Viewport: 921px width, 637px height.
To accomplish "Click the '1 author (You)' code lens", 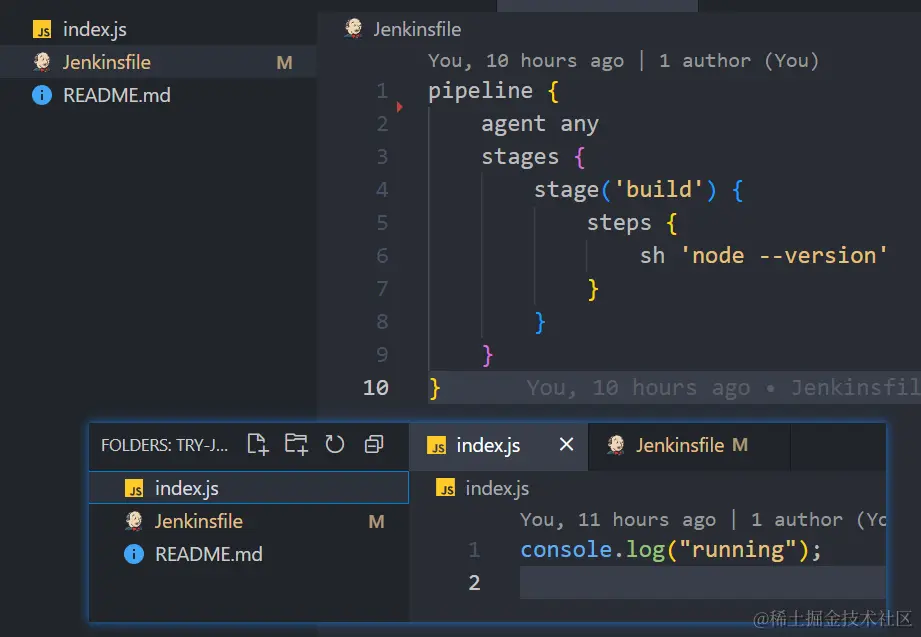I will click(738, 61).
